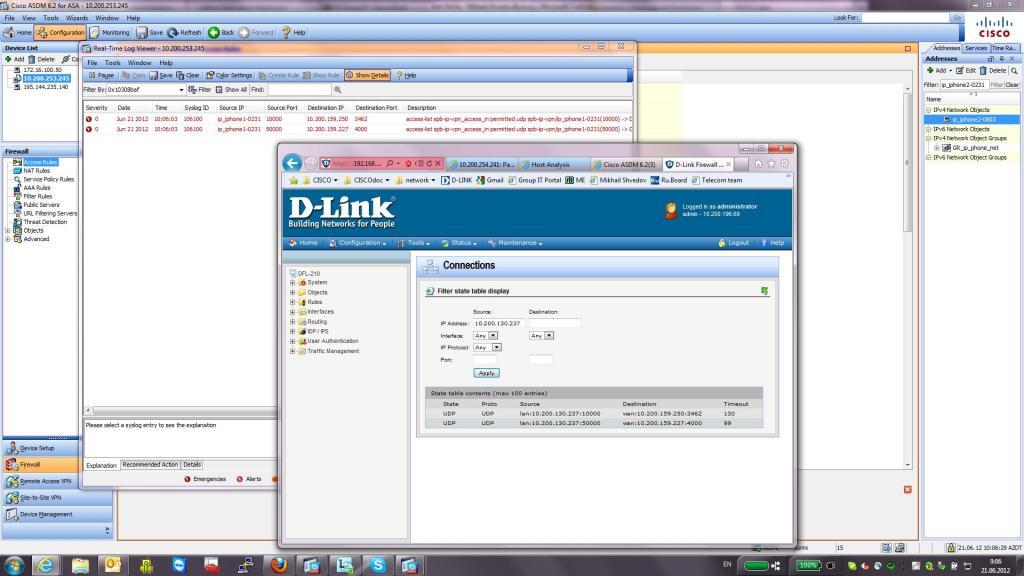Open the source Interface dropdown
This screenshot has height=576, width=1024.
coord(493,336)
